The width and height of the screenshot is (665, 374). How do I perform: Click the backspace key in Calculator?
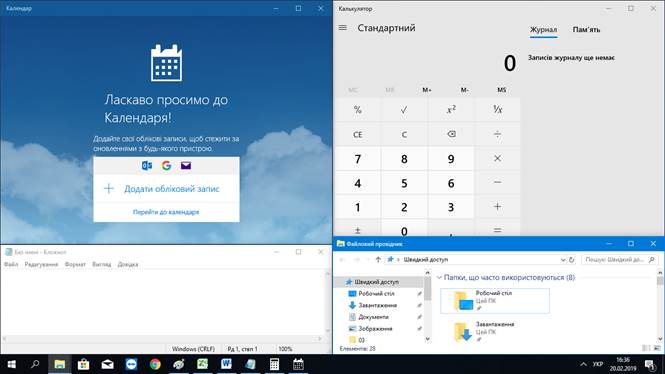451,134
